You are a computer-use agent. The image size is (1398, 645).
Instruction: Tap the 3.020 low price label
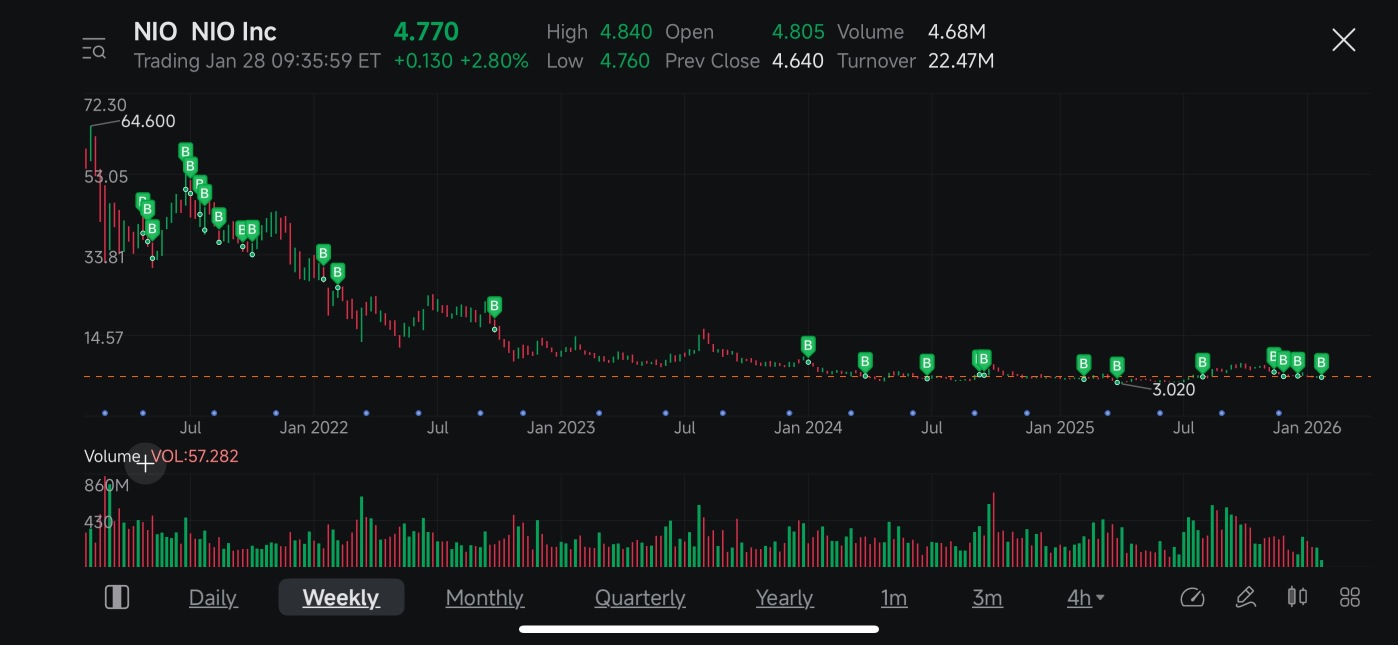pos(1174,390)
